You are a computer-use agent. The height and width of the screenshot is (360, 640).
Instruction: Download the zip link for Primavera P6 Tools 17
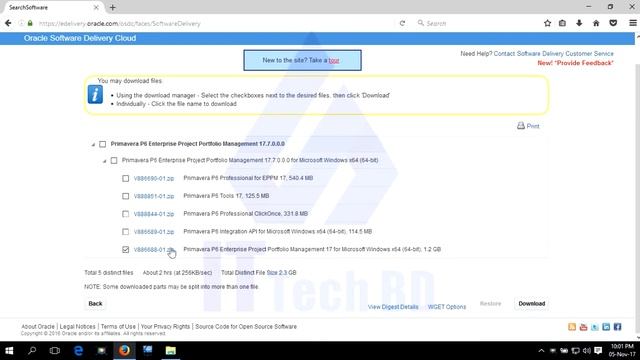click(x=154, y=196)
